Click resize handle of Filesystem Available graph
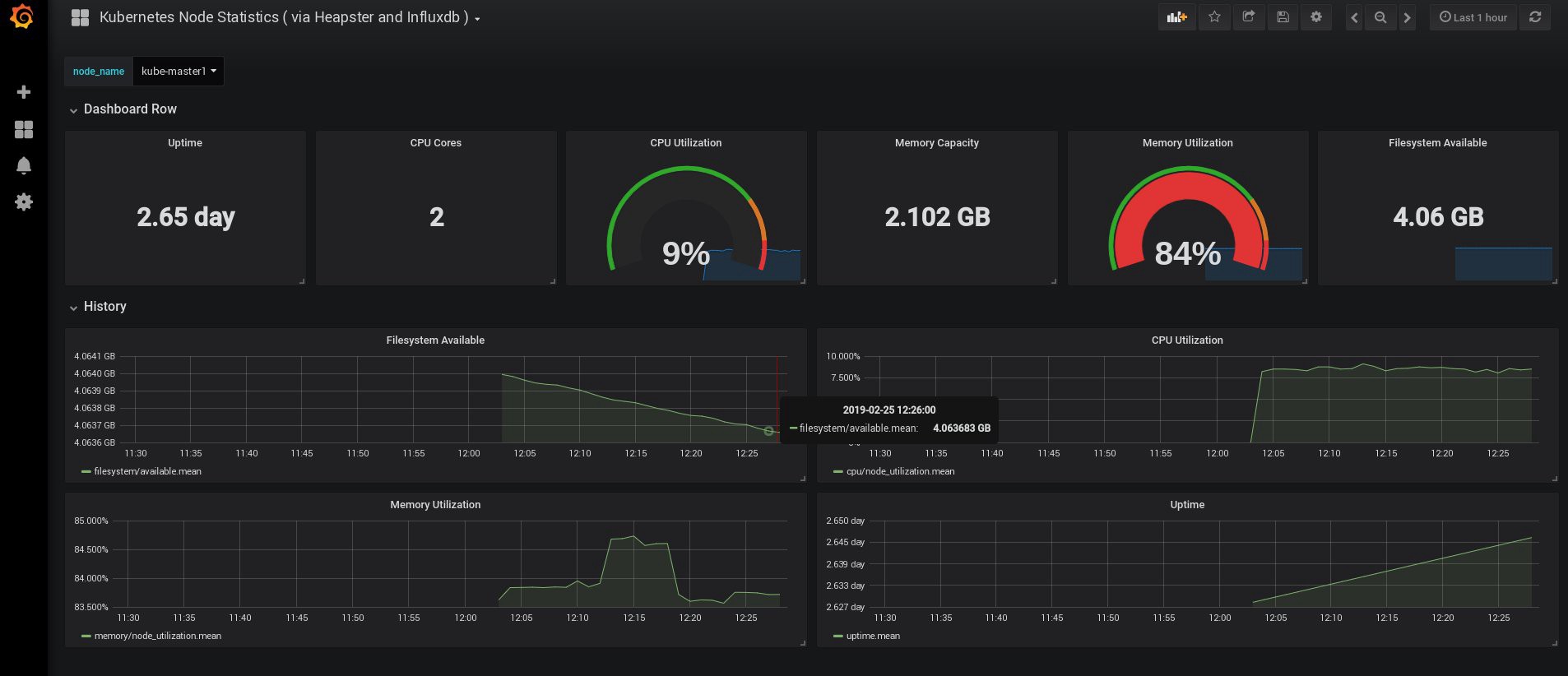Viewport: 1568px width, 676px height. 803,479
